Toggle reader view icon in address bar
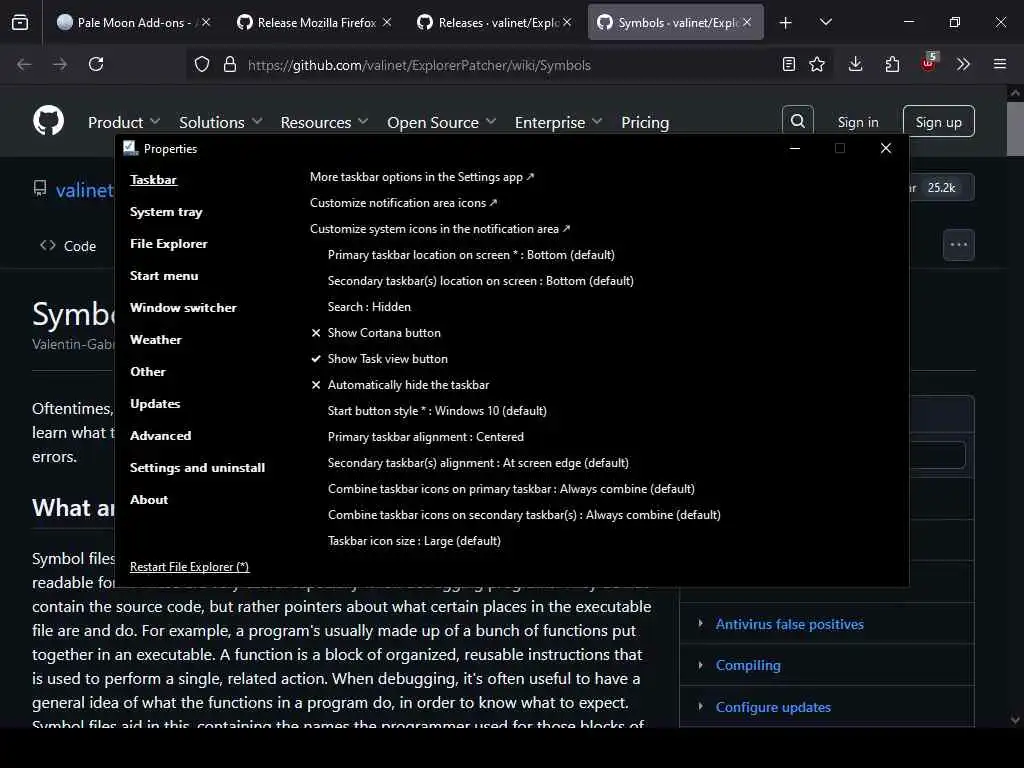1024x768 pixels. click(x=789, y=64)
